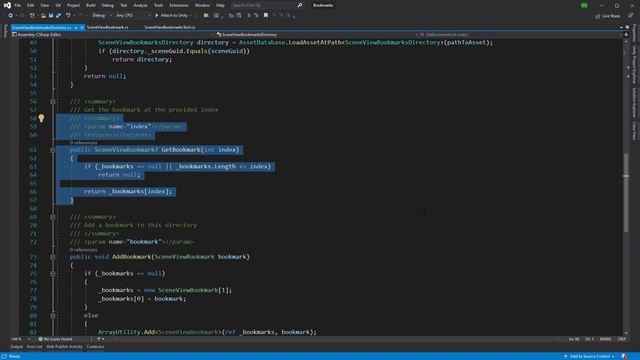Screen dimensions: 640x360
Task: Click the Open File folder icon
Action: (x=43, y=16)
